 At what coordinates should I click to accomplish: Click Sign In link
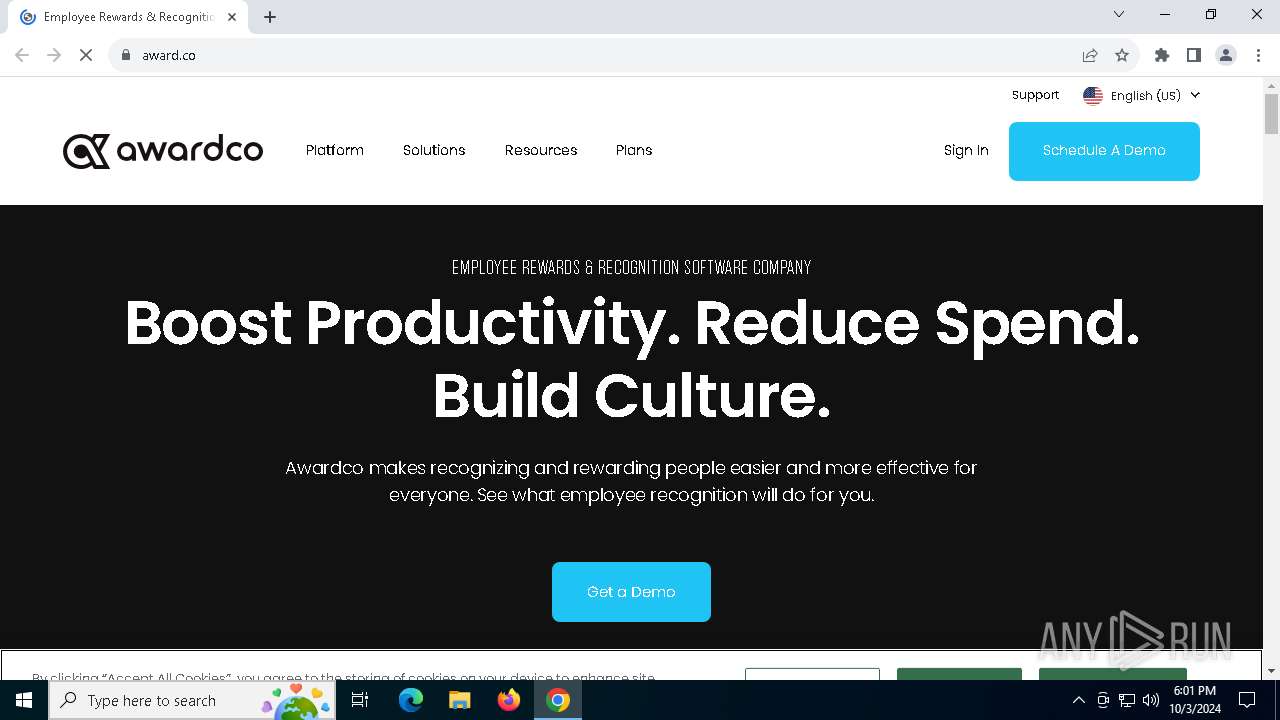pyautogui.click(x=966, y=150)
